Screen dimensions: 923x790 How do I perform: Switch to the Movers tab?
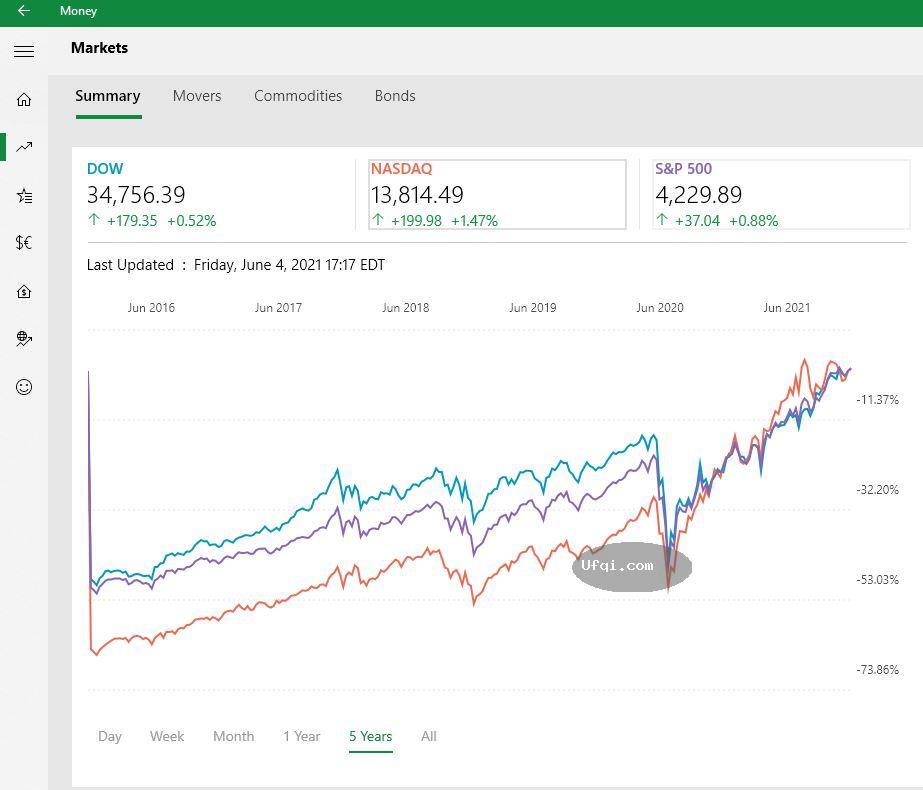(x=197, y=96)
